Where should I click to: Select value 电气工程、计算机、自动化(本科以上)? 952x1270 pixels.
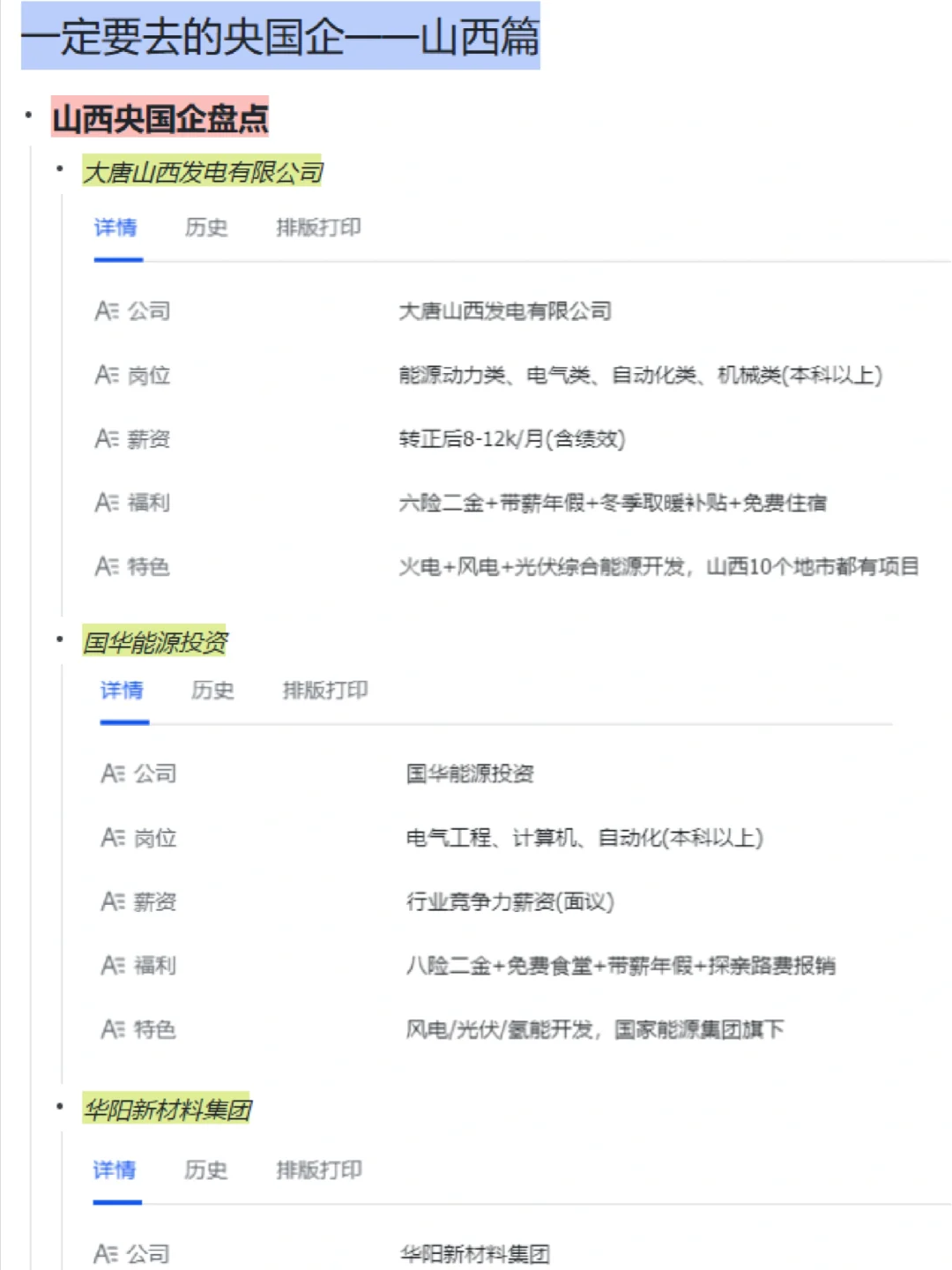click(584, 838)
